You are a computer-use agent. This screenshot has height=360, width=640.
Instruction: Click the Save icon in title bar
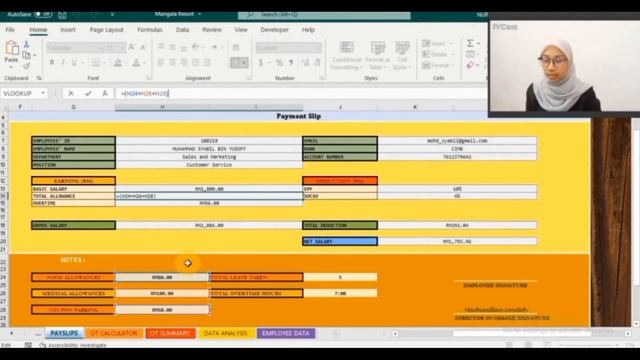coord(62,15)
